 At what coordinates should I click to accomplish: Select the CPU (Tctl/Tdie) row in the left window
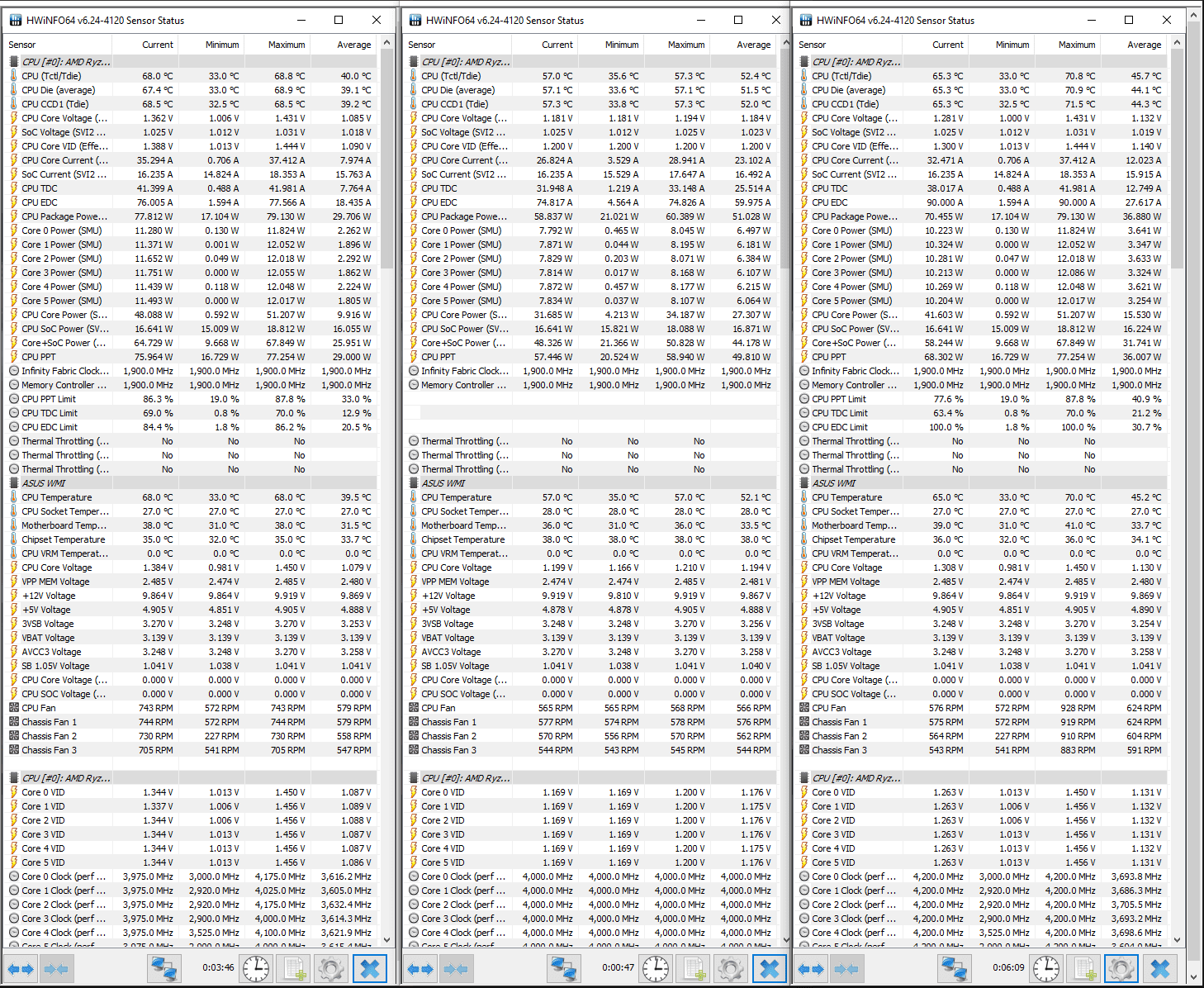[191, 76]
